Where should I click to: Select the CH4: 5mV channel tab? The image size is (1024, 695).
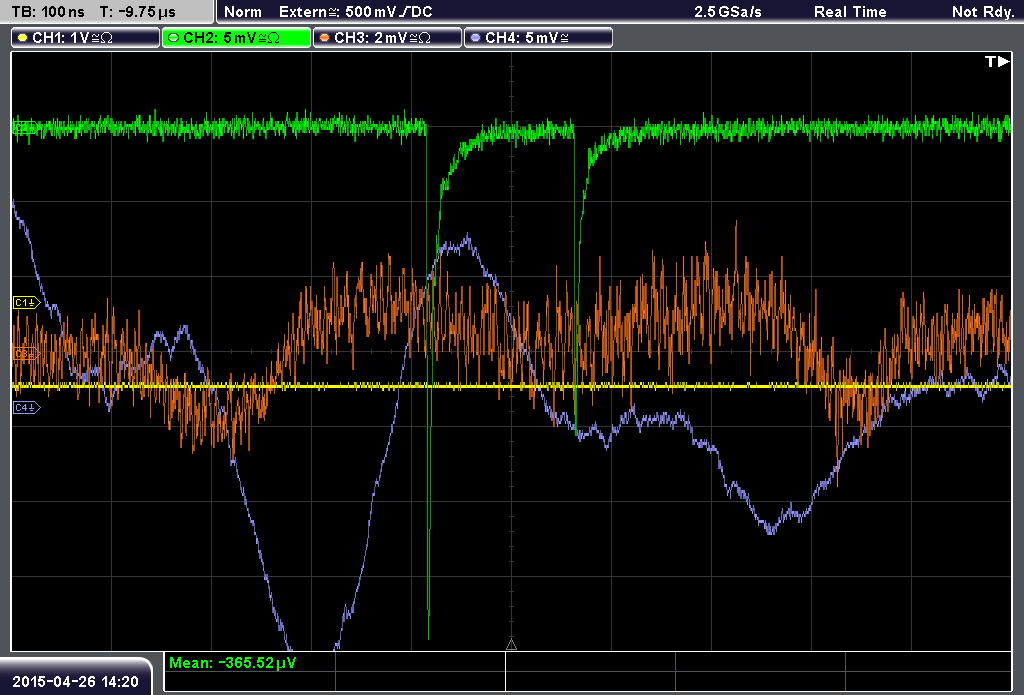(538, 38)
